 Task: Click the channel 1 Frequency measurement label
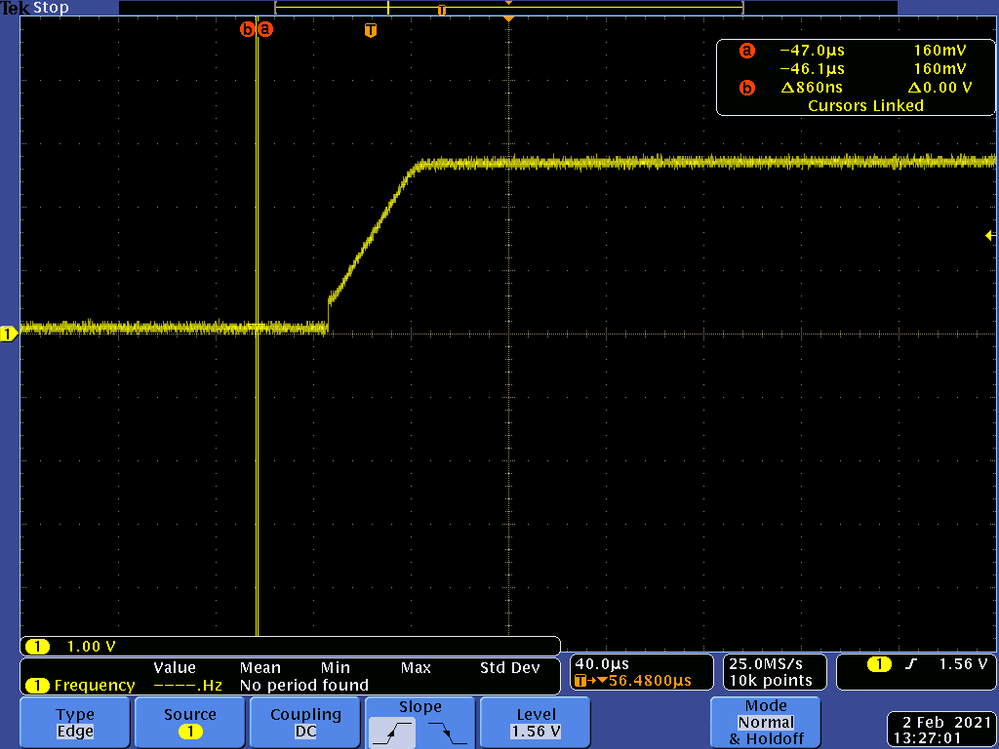click(94, 685)
